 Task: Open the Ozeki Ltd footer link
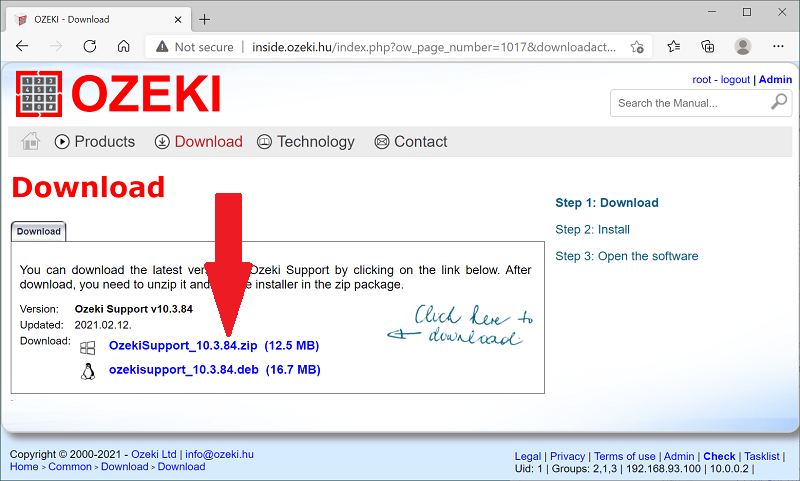click(x=154, y=454)
